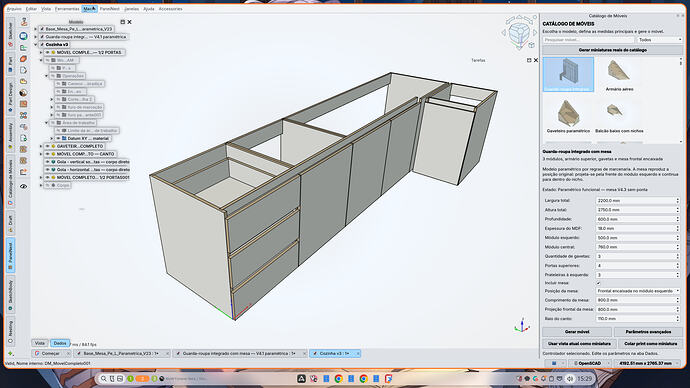Toggle visibility of Gola - horizontal item
Image resolution: width=690 pixels, height=388 pixels.
47,169
